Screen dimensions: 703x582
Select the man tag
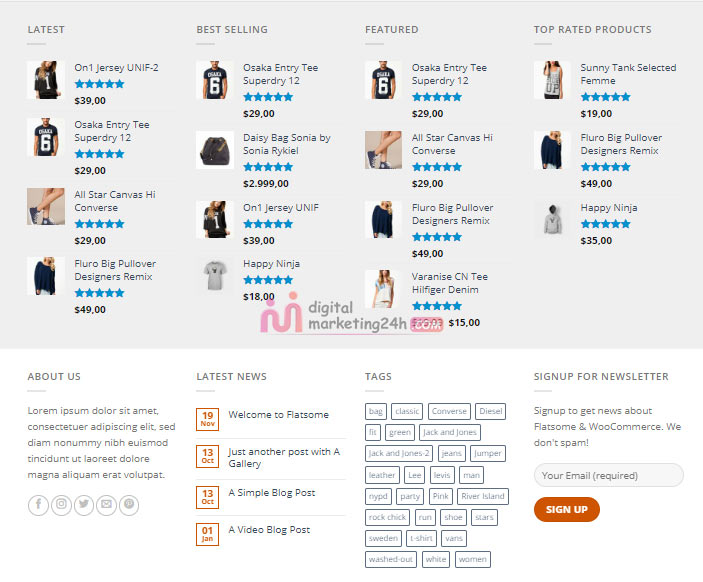[471, 475]
